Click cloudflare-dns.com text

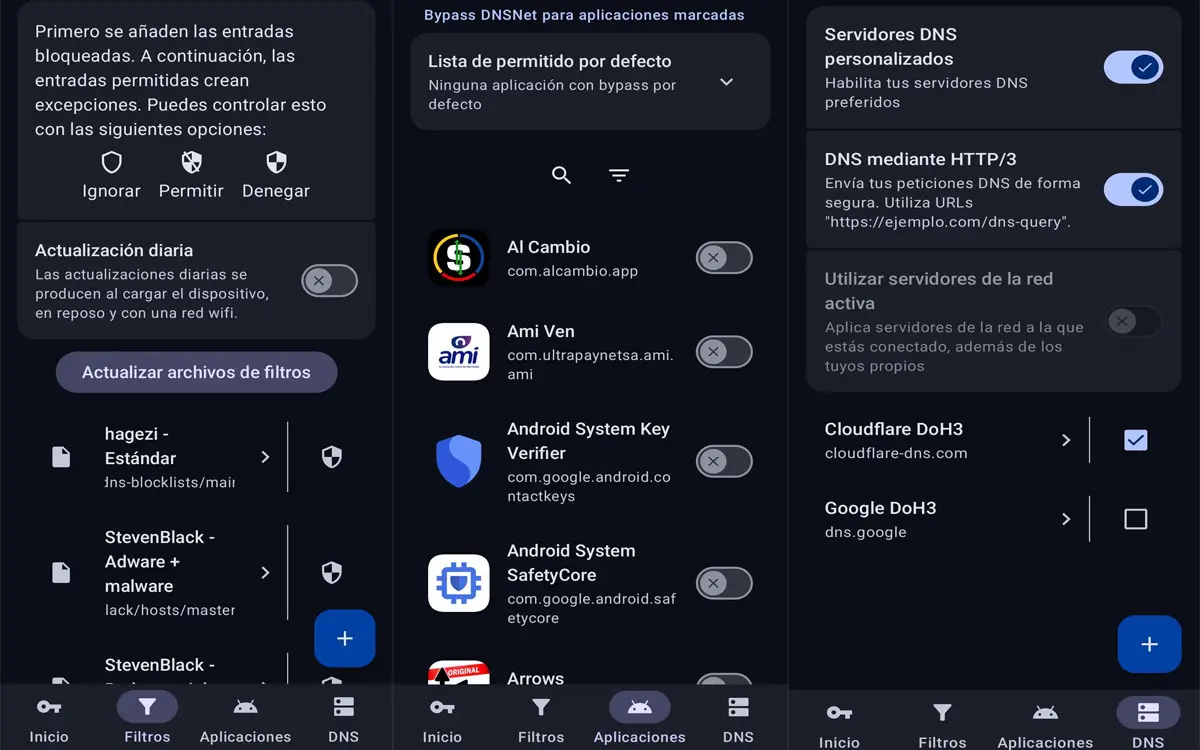896,453
